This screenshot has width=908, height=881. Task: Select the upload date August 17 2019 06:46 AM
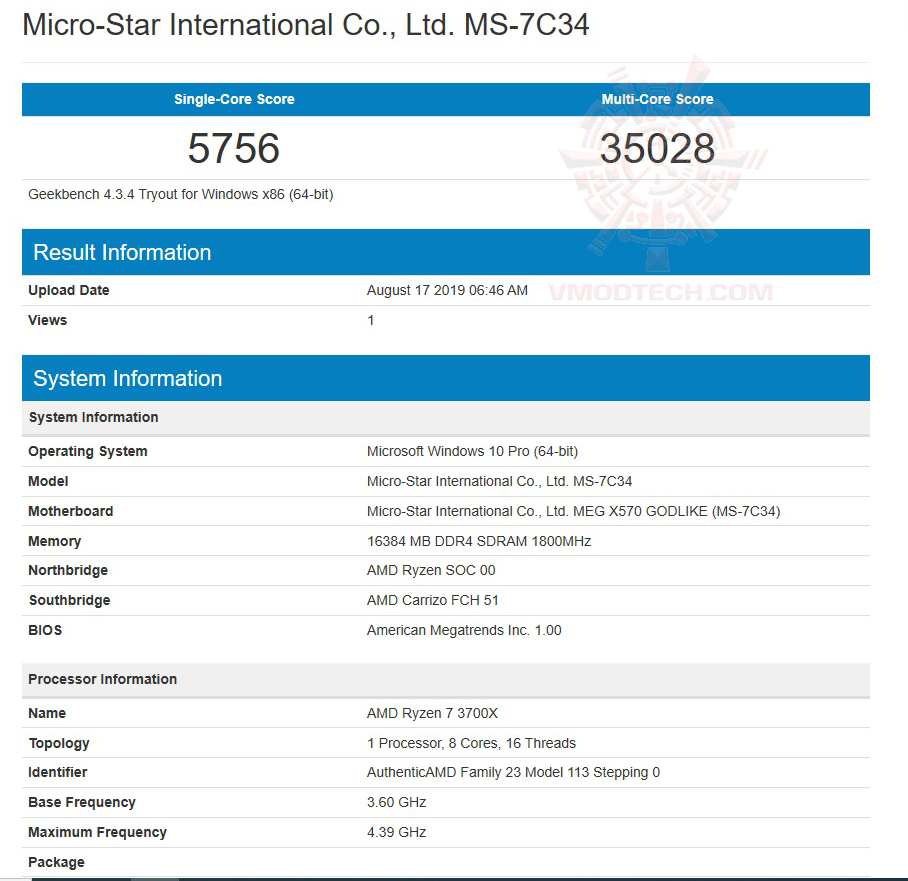pyautogui.click(x=447, y=290)
